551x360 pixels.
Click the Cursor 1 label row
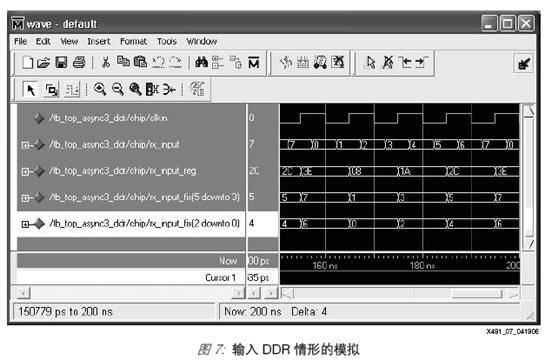[x=131, y=277]
